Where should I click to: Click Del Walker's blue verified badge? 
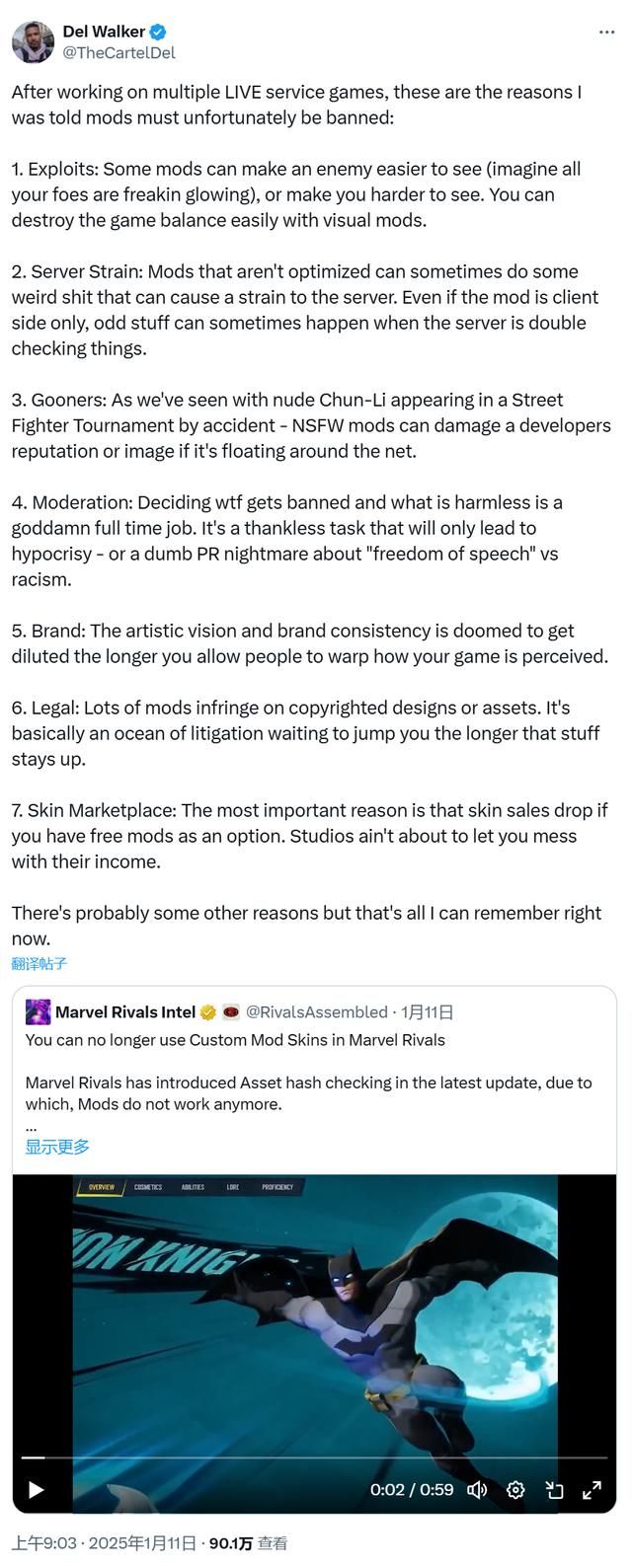156,31
